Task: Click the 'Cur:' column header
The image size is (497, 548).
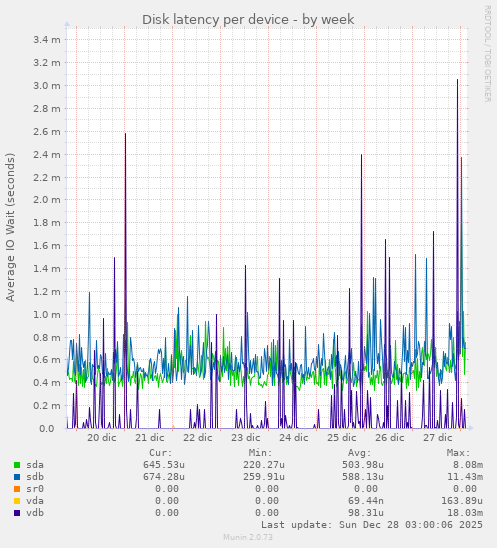Action: [161, 453]
